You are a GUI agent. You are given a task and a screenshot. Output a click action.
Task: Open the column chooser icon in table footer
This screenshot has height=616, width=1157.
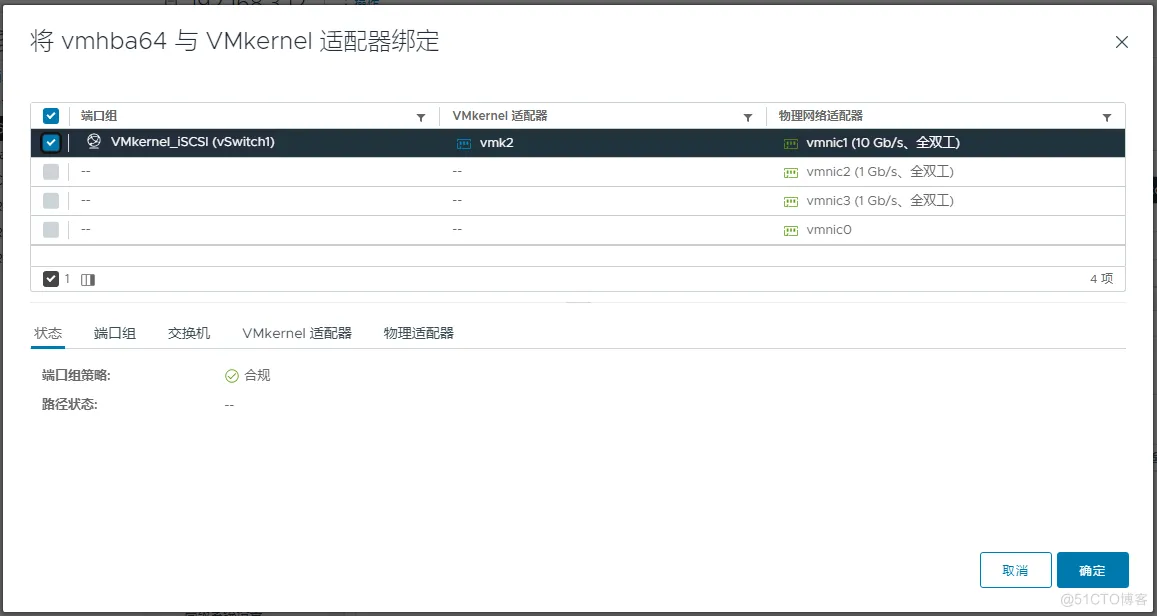click(x=88, y=280)
